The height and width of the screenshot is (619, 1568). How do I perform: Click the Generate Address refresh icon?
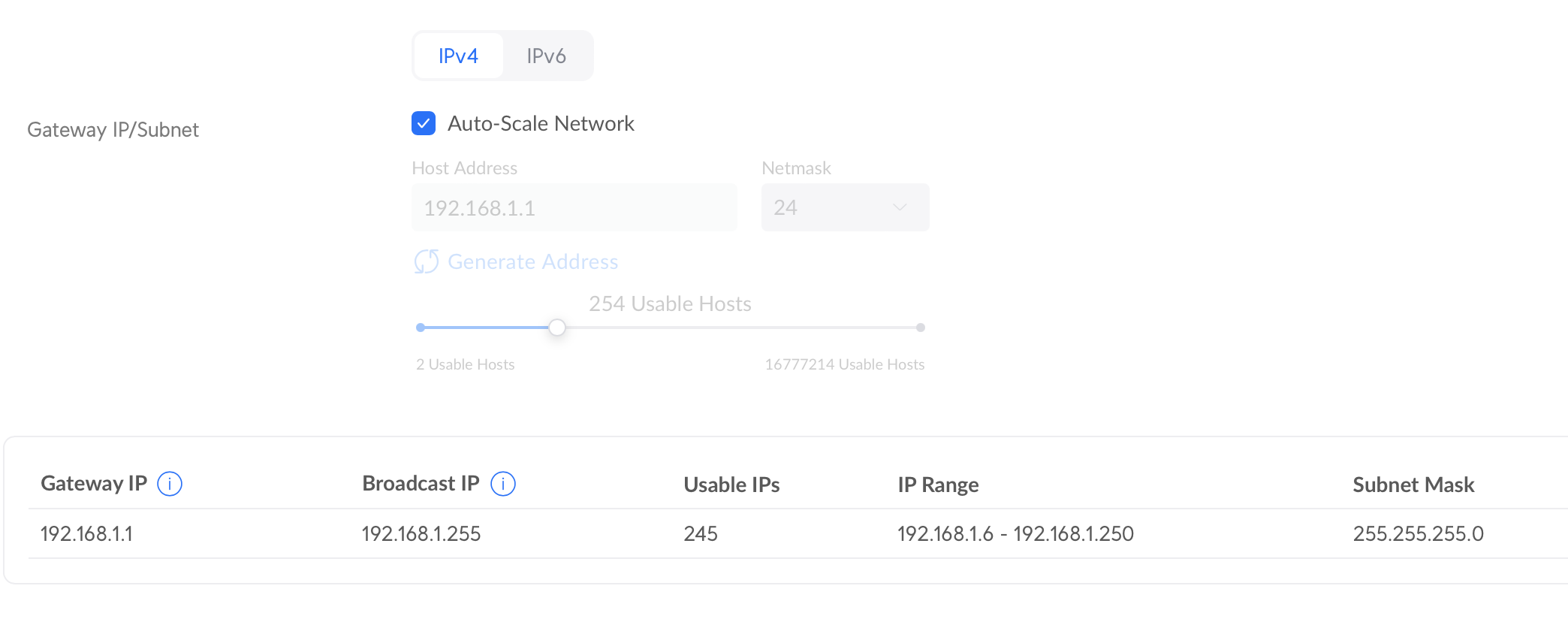point(427,261)
